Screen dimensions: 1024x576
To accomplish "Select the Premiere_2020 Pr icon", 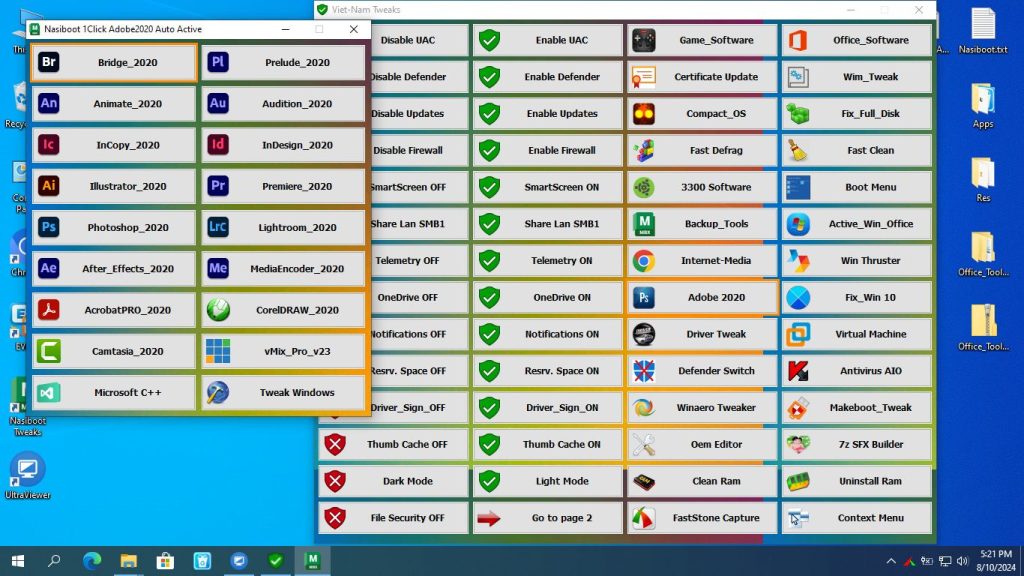I will (217, 186).
